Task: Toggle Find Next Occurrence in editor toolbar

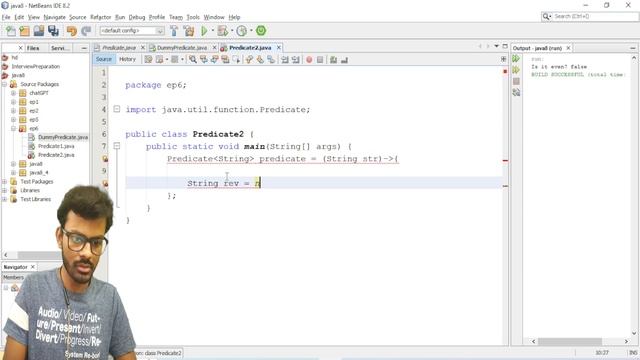Action: pos(214,60)
